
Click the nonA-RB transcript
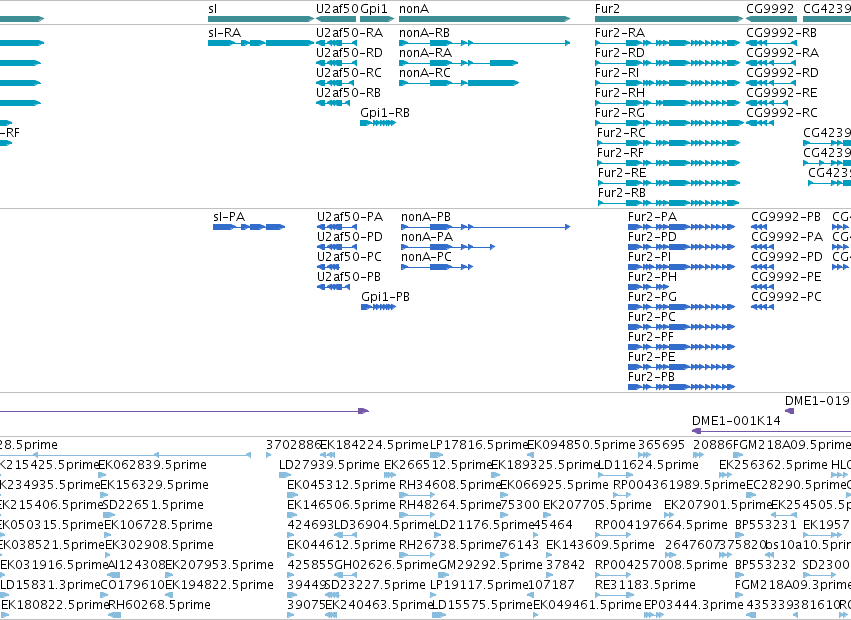point(424,33)
